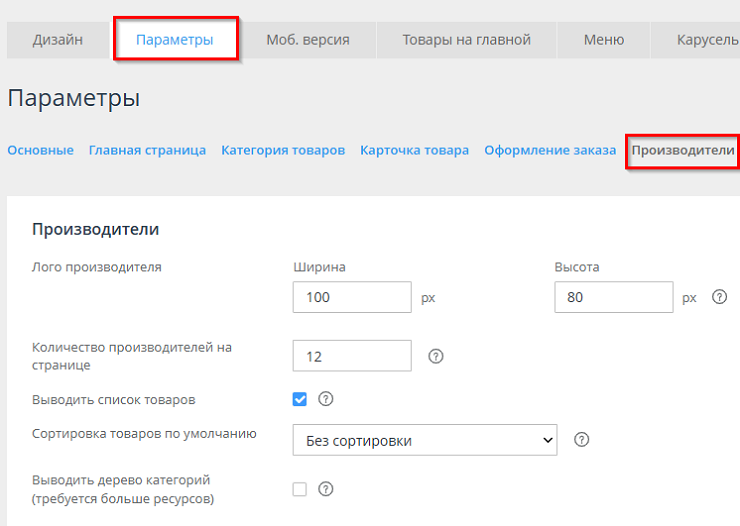Click help icon next to category tree checkbox
This screenshot has width=740, height=526.
click(325, 489)
